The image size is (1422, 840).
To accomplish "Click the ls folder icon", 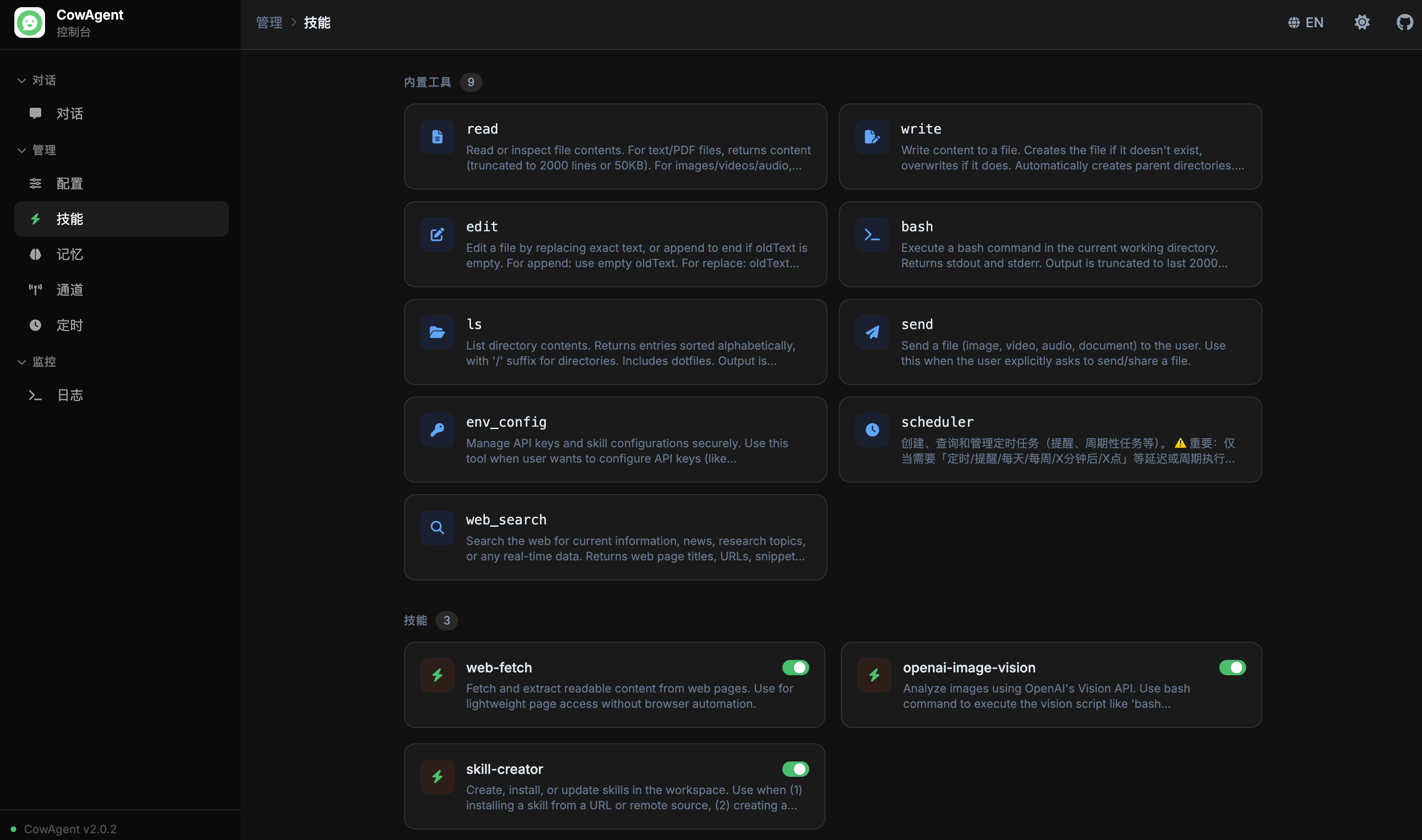I will coord(437,332).
